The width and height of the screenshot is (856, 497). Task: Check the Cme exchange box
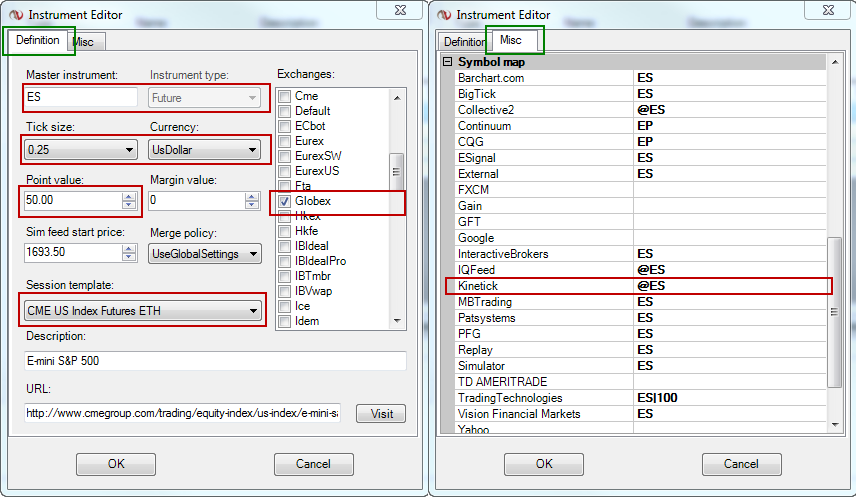(284, 97)
